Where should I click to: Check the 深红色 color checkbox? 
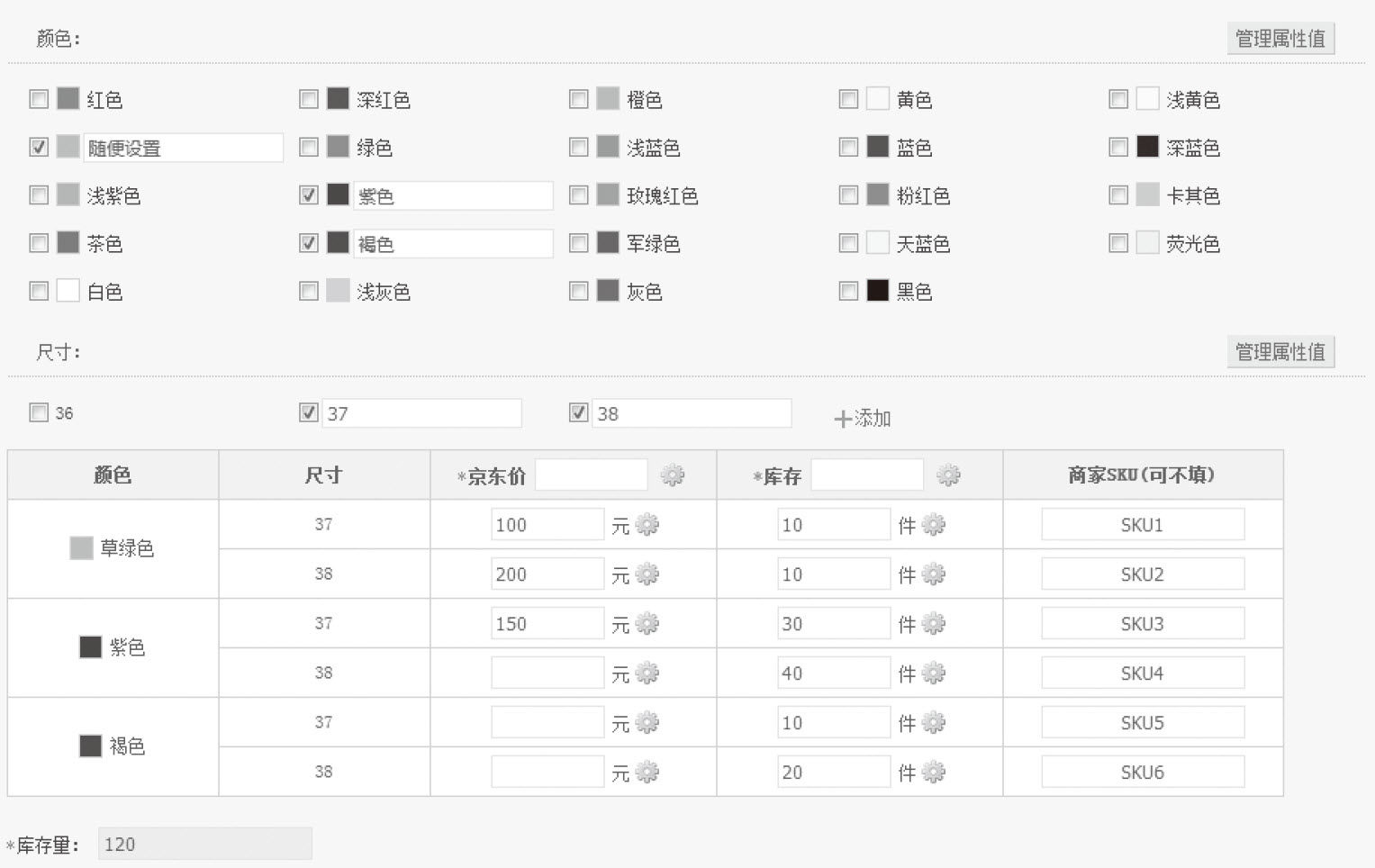[309, 99]
